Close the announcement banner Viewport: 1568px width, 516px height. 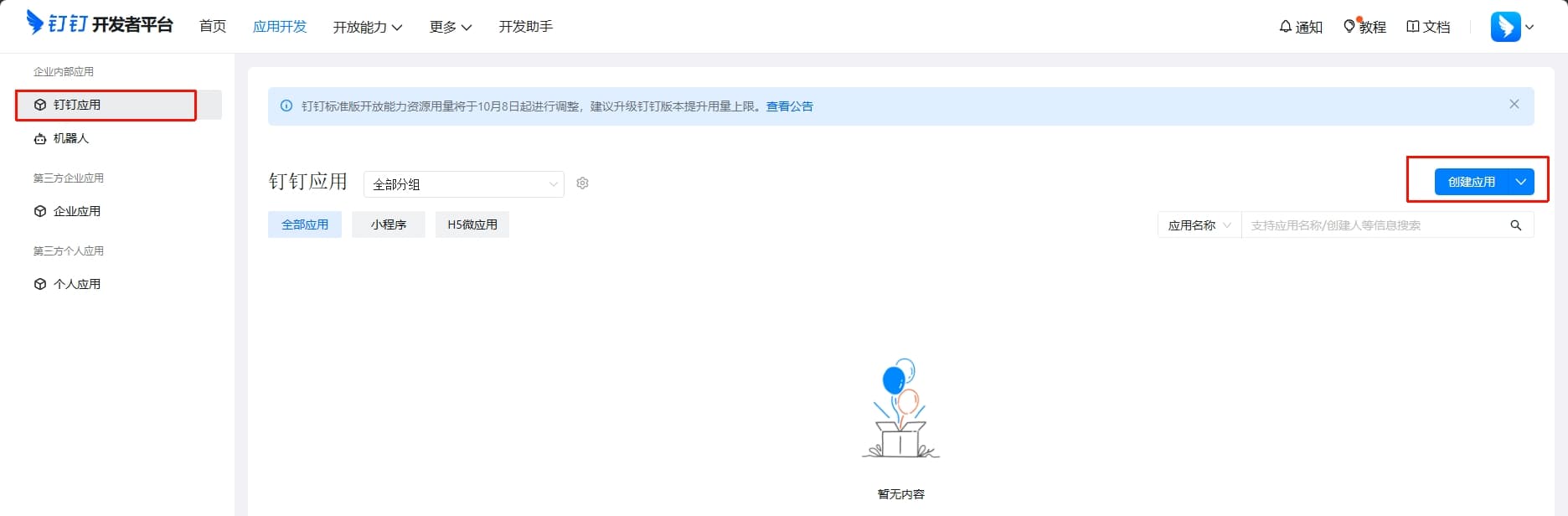1514,104
